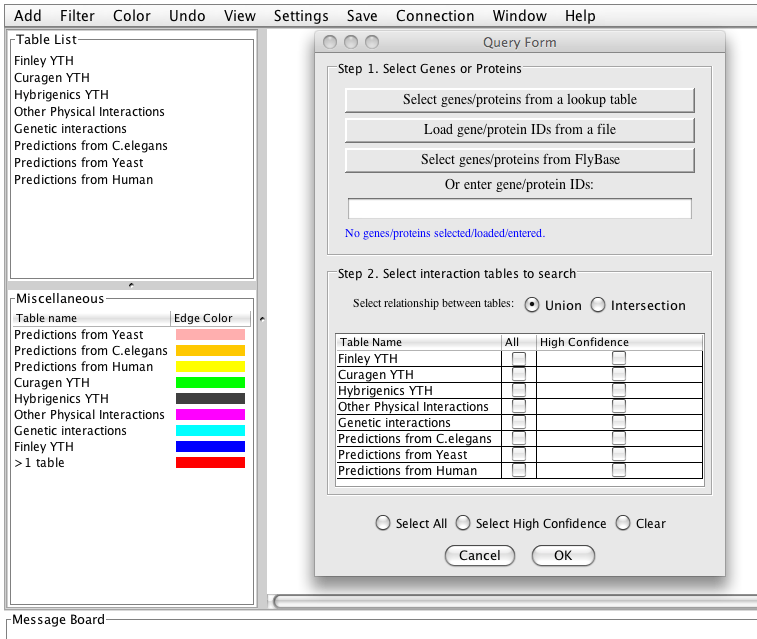
Task: Check High Confidence box for Curagen YTH
Action: 619,374
